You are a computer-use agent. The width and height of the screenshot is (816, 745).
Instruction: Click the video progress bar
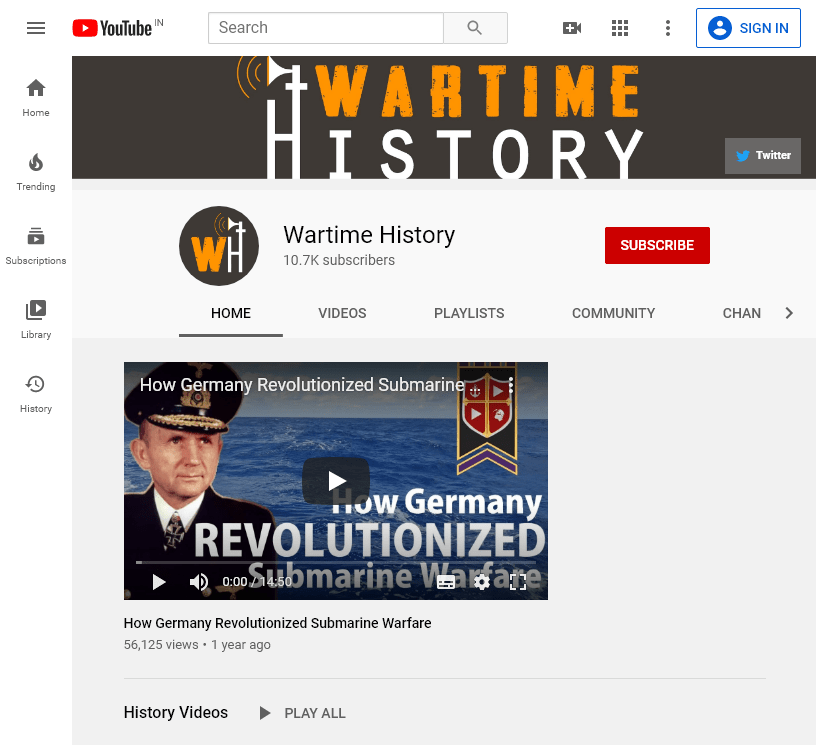[336, 562]
